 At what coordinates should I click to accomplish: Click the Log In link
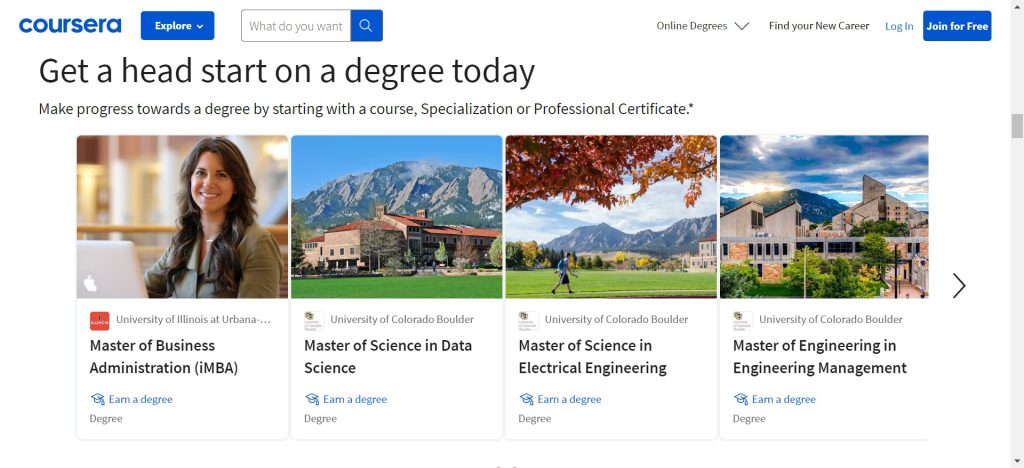click(898, 26)
